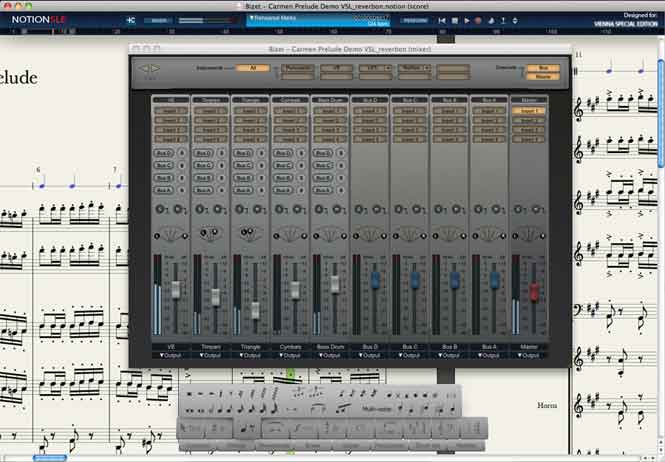
Task: Click the send knob beside Bus B on Triangle strip
Action: pos(261,178)
